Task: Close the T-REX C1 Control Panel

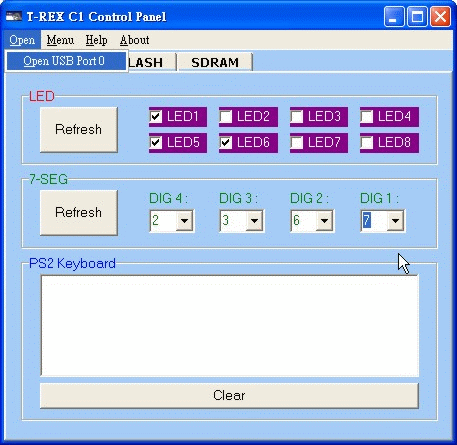Action: (x=440, y=16)
